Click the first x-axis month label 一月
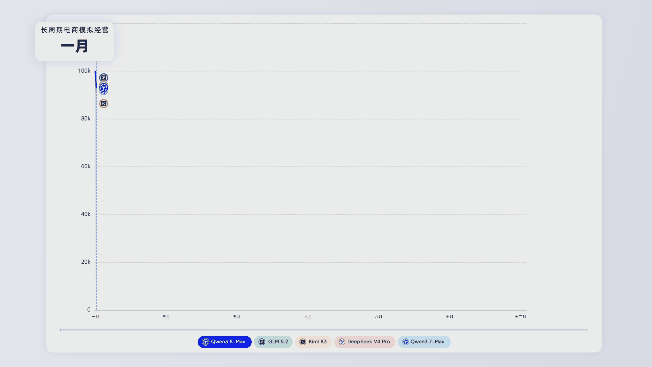Screen dimensions: 652x367 (x=95, y=317)
